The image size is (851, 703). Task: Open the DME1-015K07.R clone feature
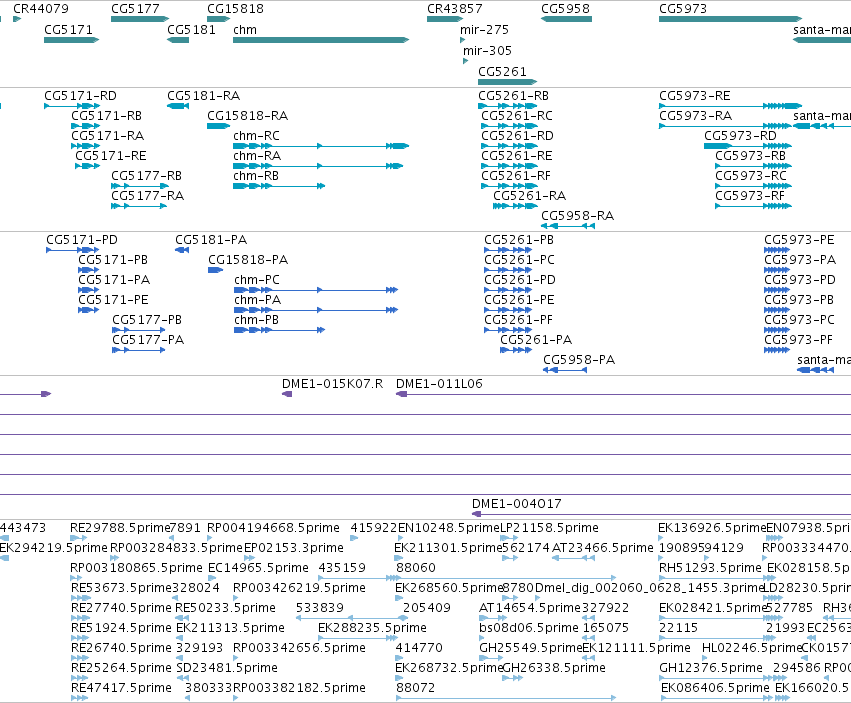tap(287, 394)
